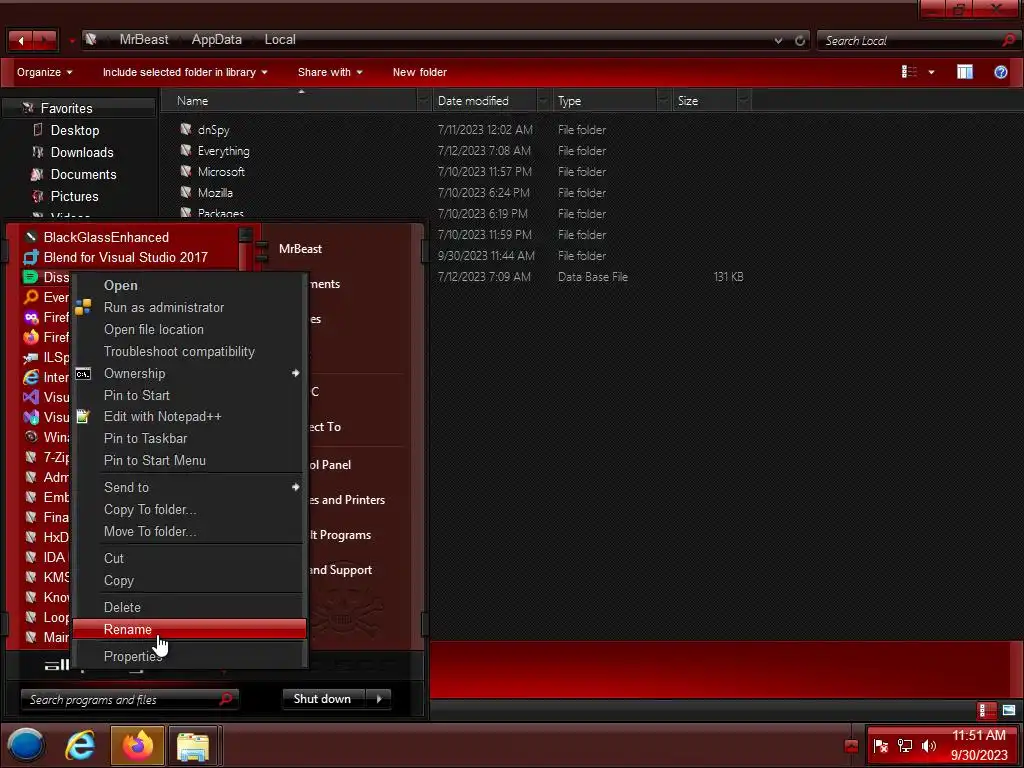Expand the Send to submenu arrow
The image size is (1024, 768).
click(x=295, y=487)
